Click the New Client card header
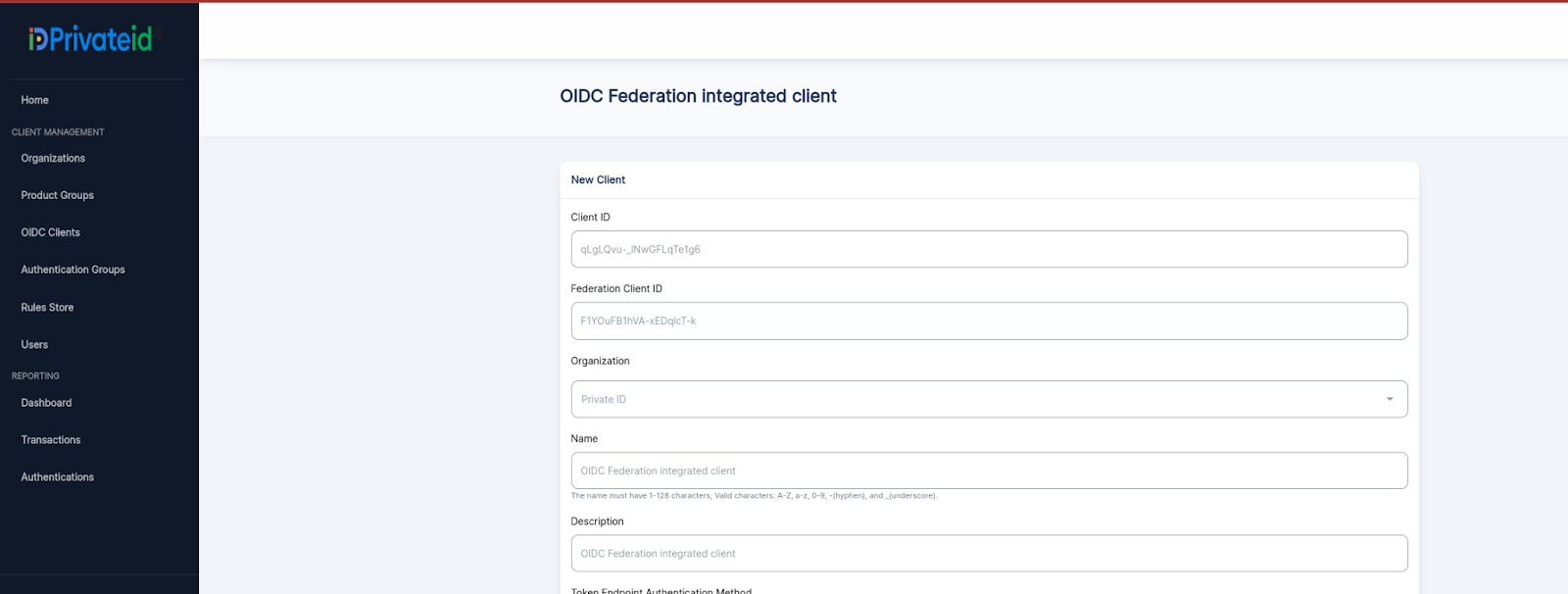 coord(599,180)
